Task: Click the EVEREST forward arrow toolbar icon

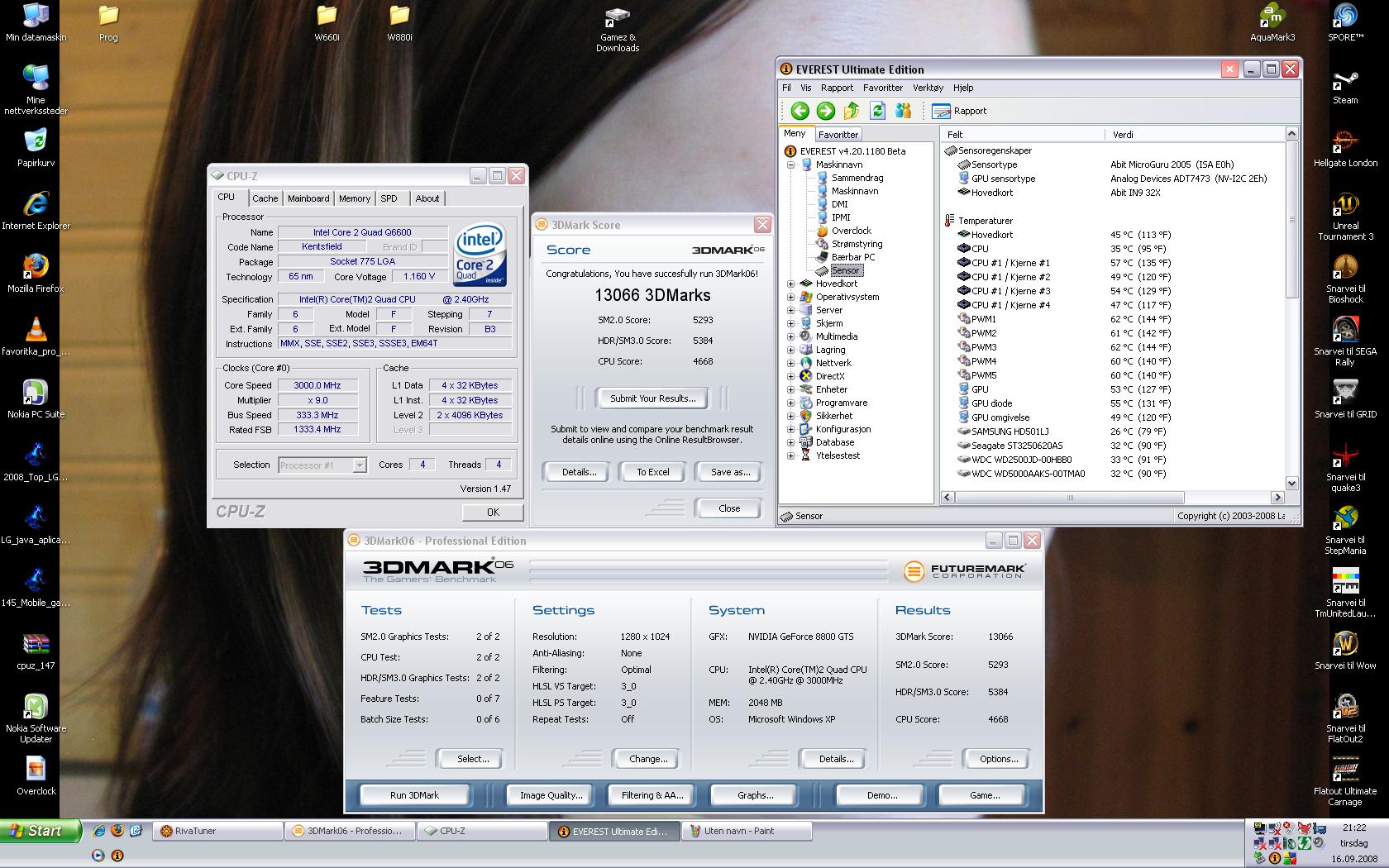Action: pos(825,111)
